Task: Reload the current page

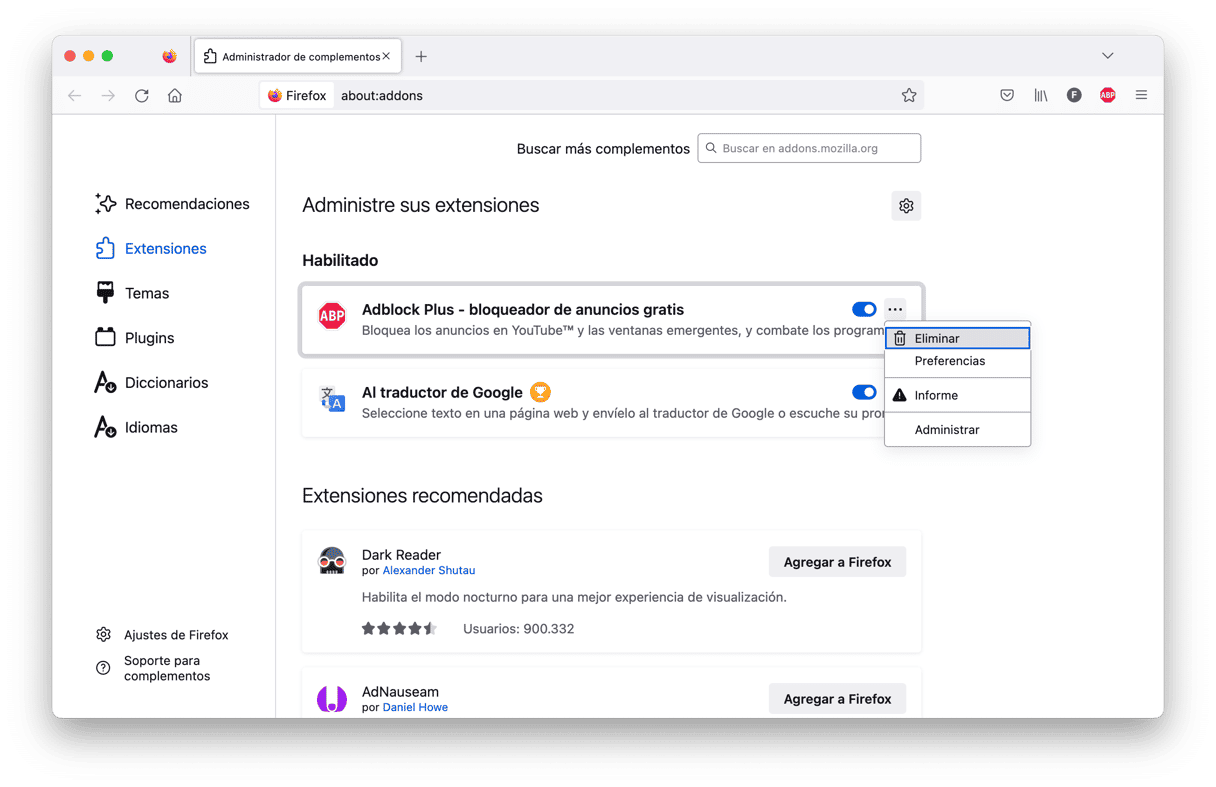Action: click(142, 96)
